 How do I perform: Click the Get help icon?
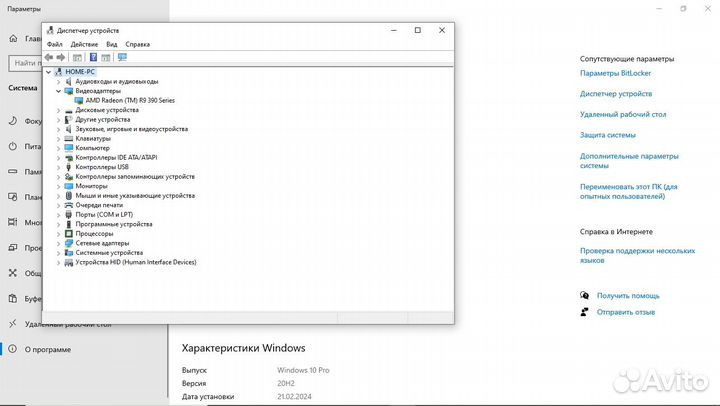click(x=585, y=296)
